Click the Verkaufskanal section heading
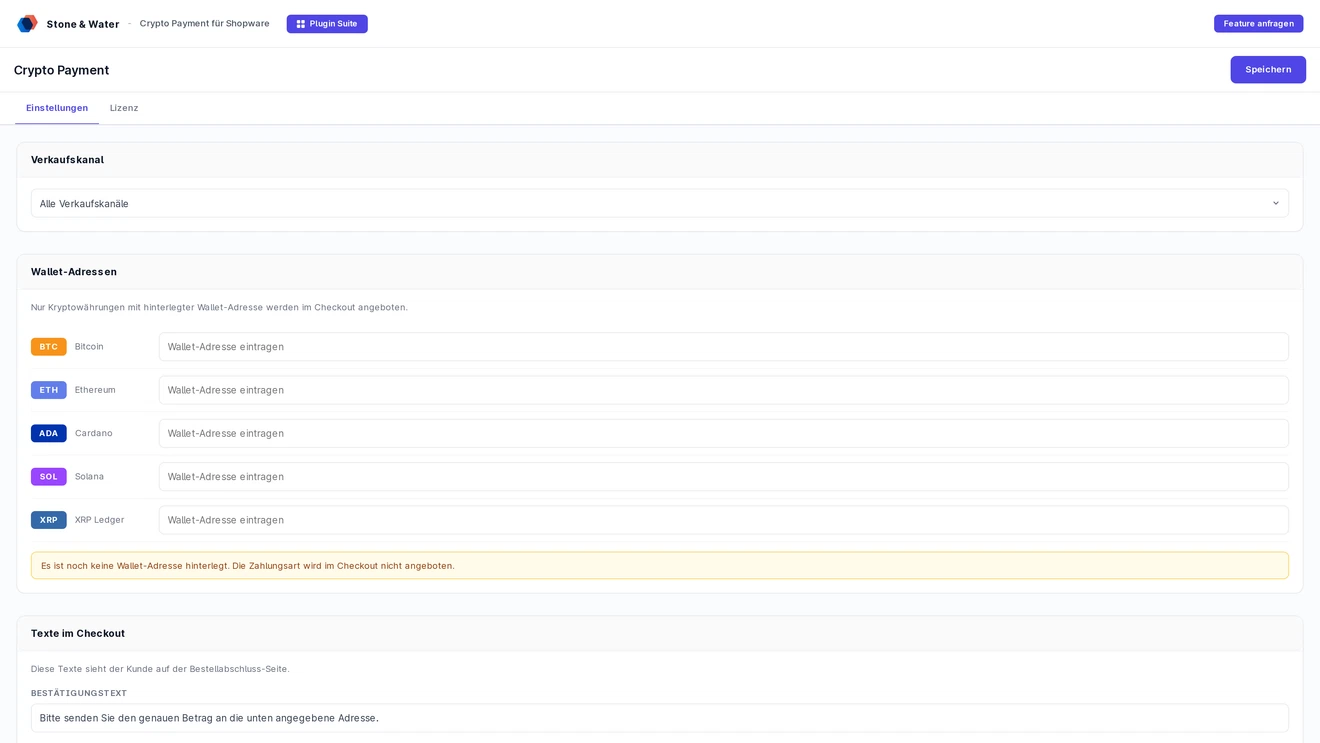1320x743 pixels. (x=67, y=160)
